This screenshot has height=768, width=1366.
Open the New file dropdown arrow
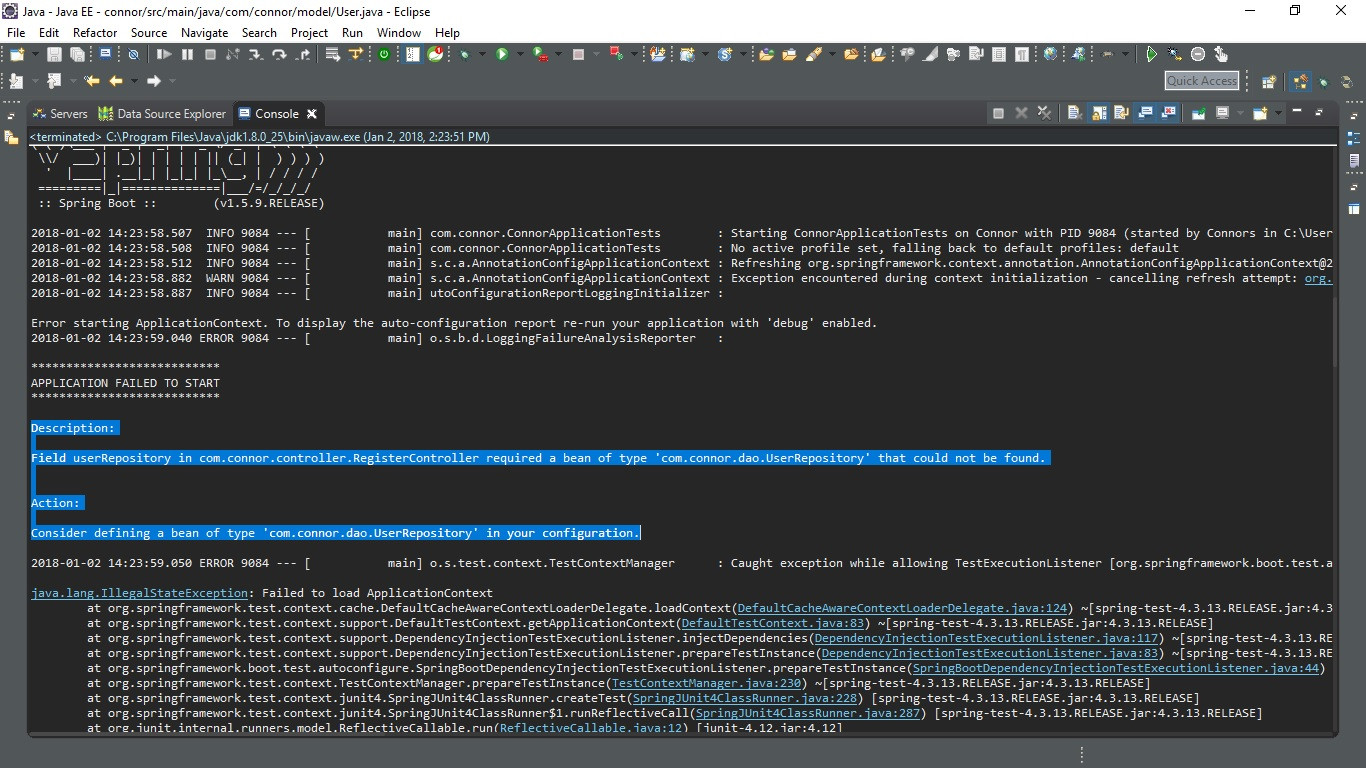coord(35,54)
